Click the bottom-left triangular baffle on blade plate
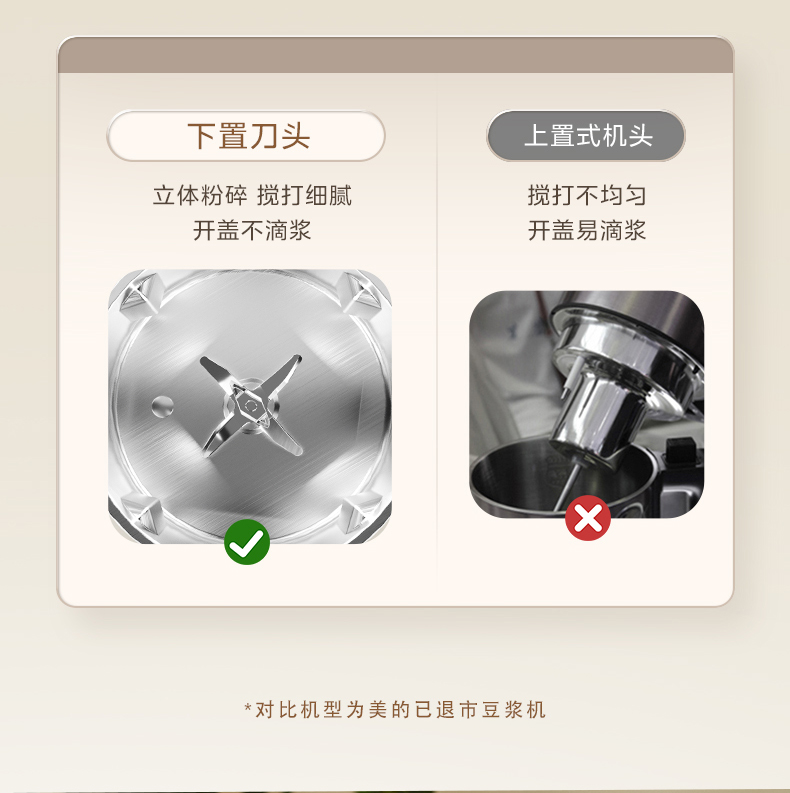This screenshot has width=790, height=793. click(x=142, y=515)
